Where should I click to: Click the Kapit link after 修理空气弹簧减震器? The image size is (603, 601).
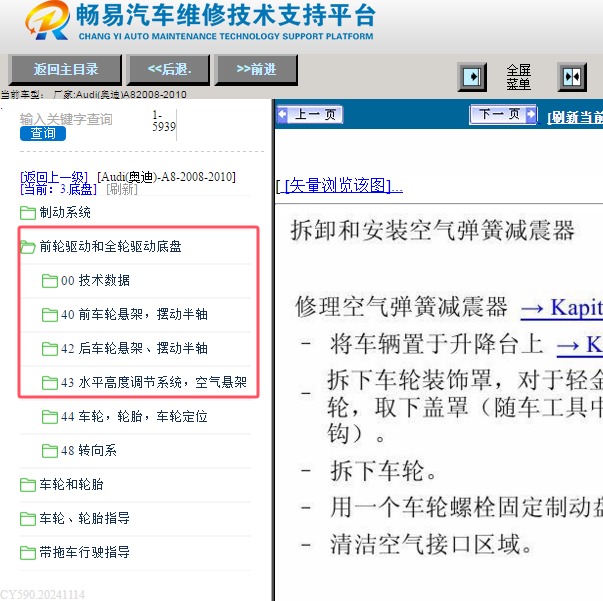coord(561,308)
